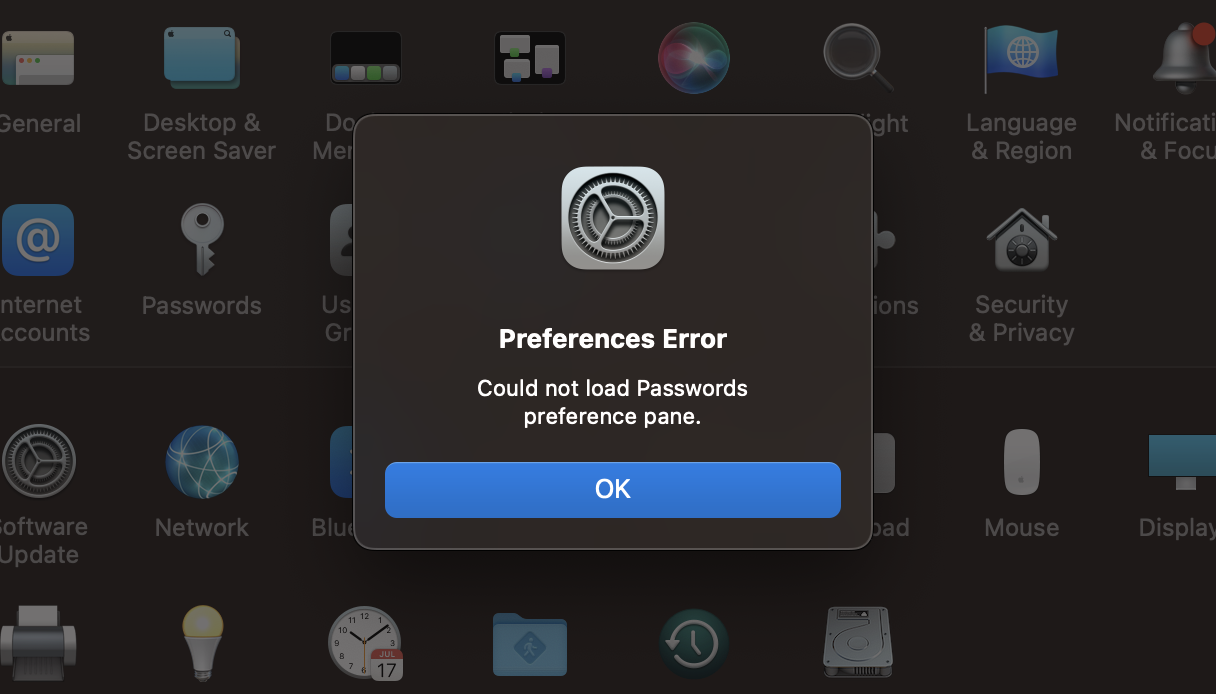Open the Spotlight magnifying glass icon

(857, 58)
